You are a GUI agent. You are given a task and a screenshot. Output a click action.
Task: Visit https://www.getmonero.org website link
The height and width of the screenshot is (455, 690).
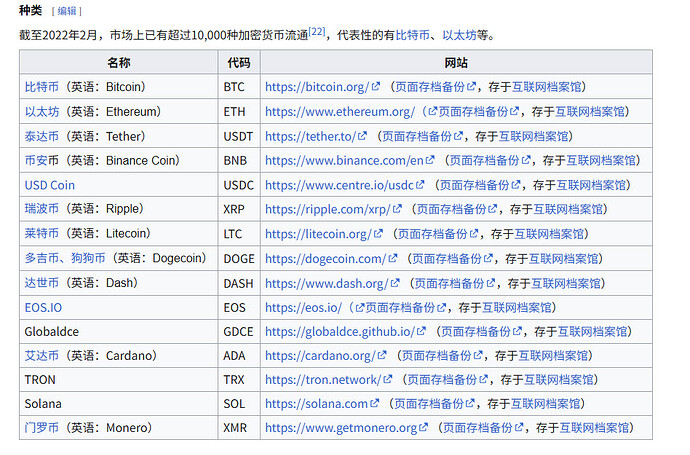[x=346, y=428]
